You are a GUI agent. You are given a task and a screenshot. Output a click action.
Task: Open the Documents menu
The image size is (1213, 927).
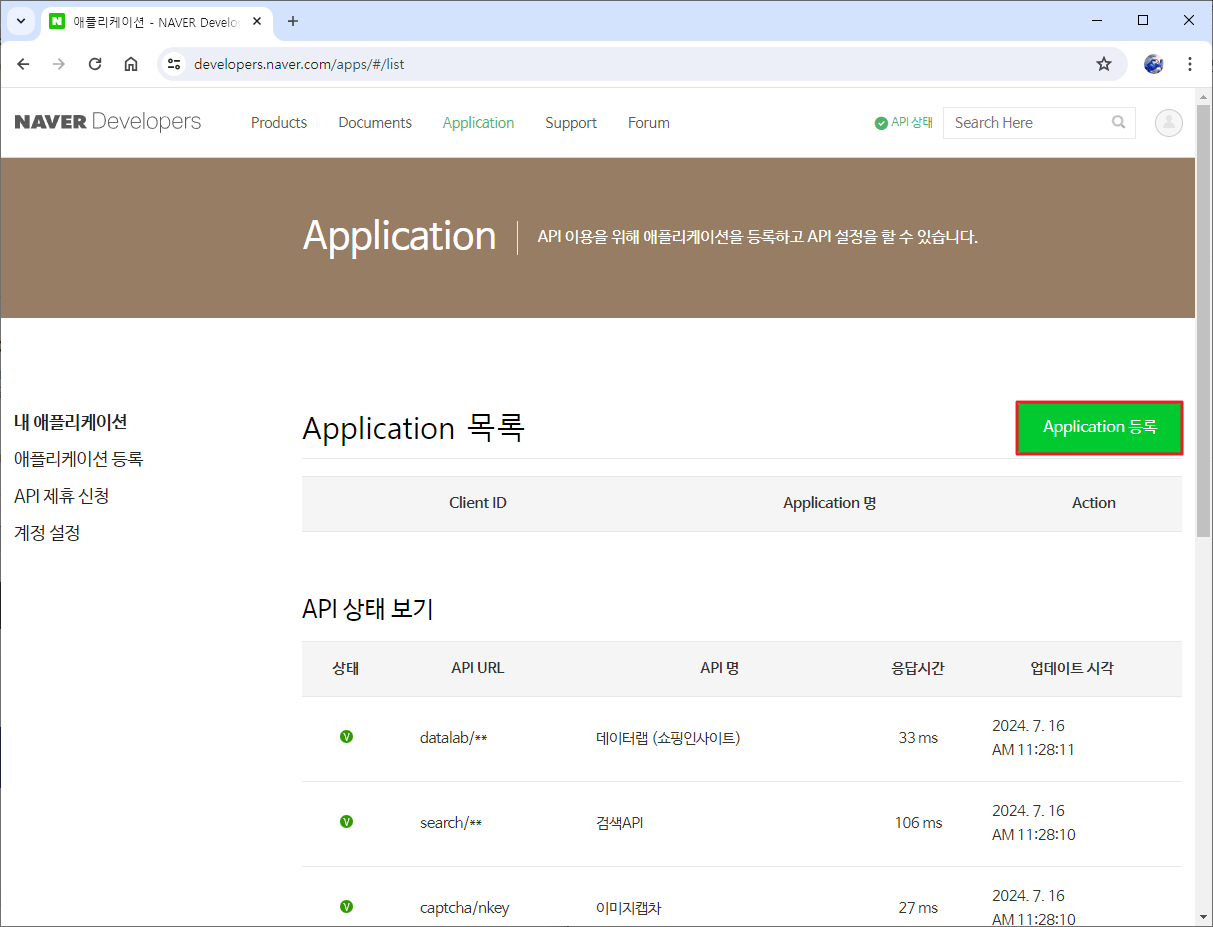[x=375, y=122]
